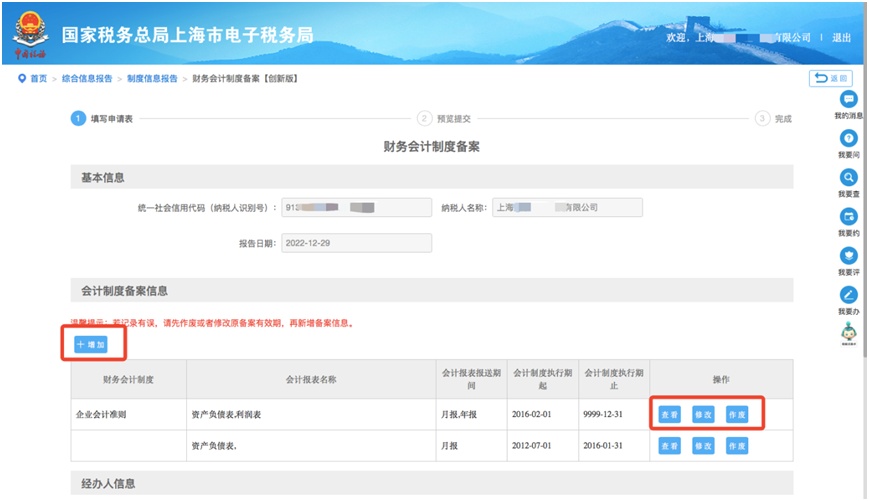Click the 财务会计制度 column header

129,380
